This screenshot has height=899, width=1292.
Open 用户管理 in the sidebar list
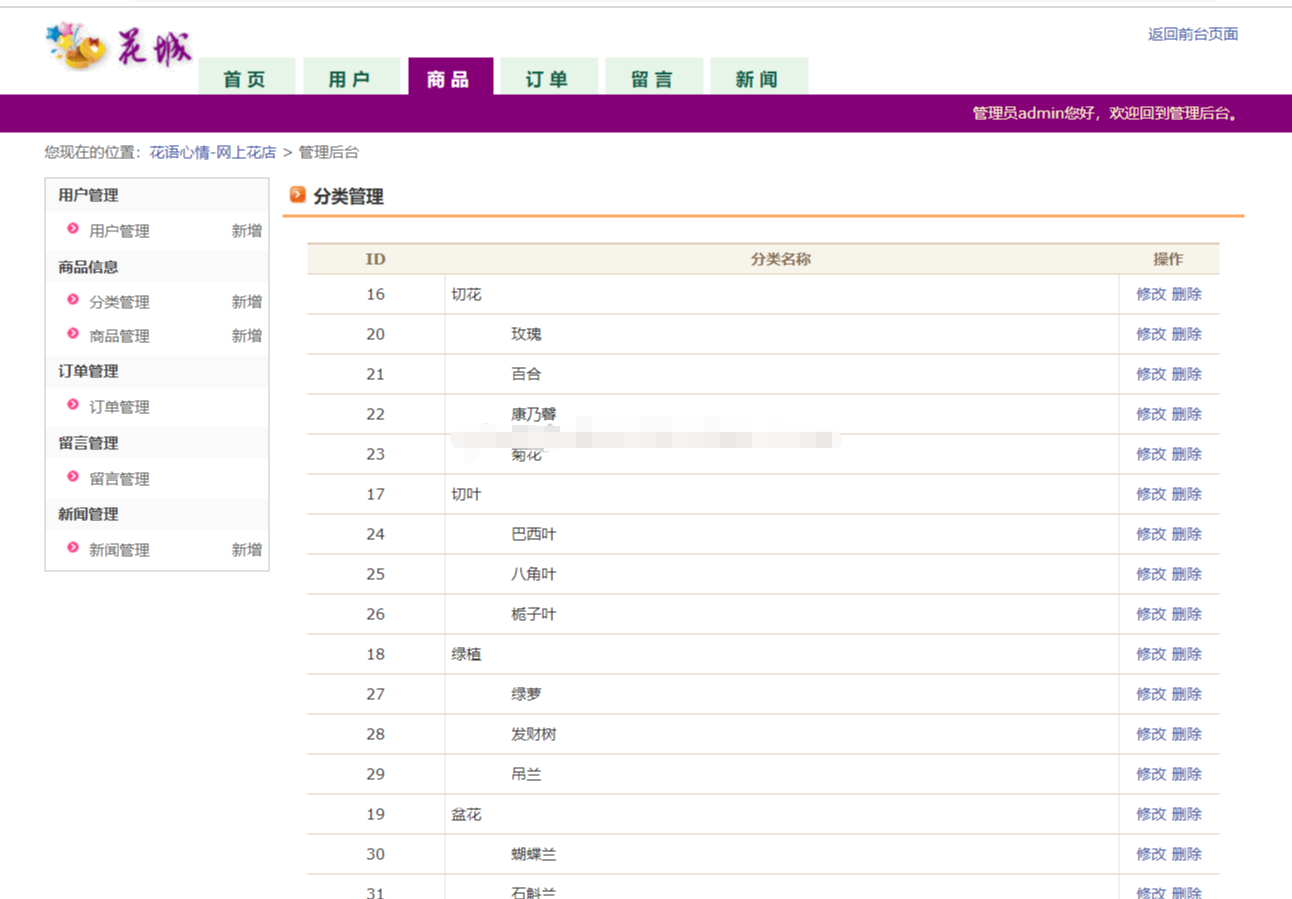point(119,231)
